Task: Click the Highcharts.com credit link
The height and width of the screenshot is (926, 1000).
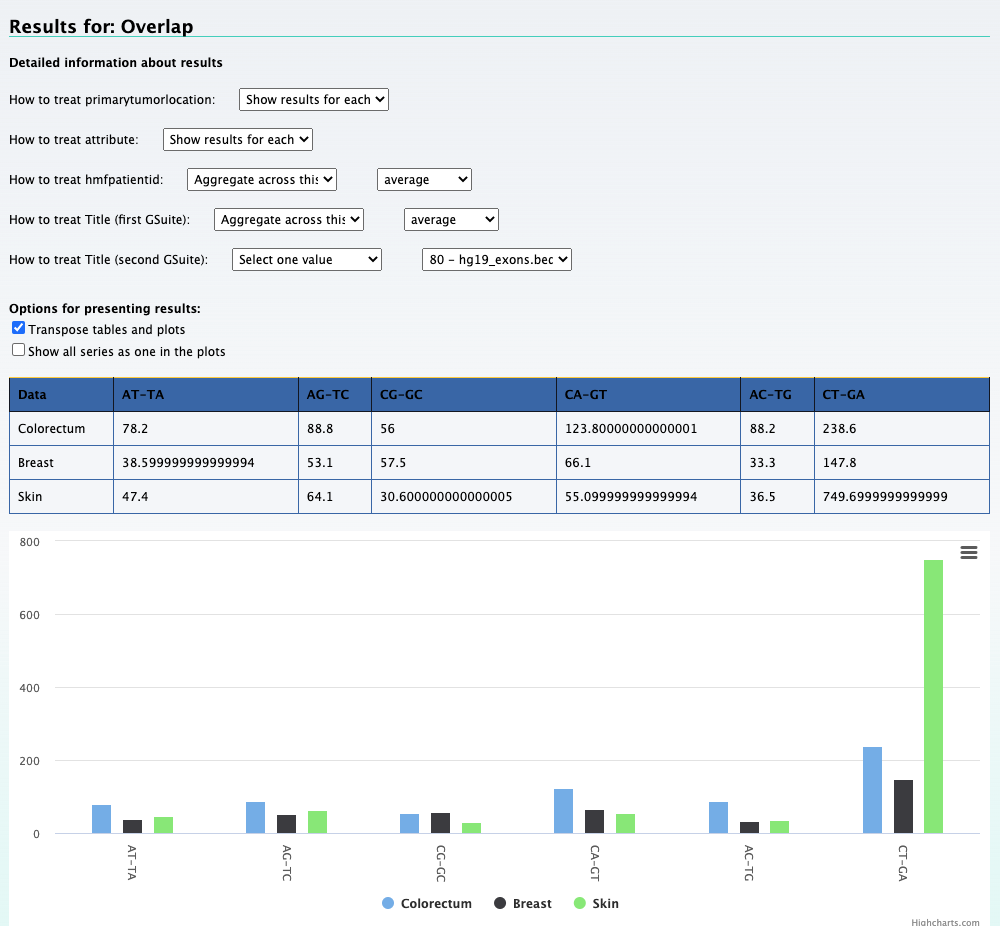Action: pyautogui.click(x=945, y=923)
